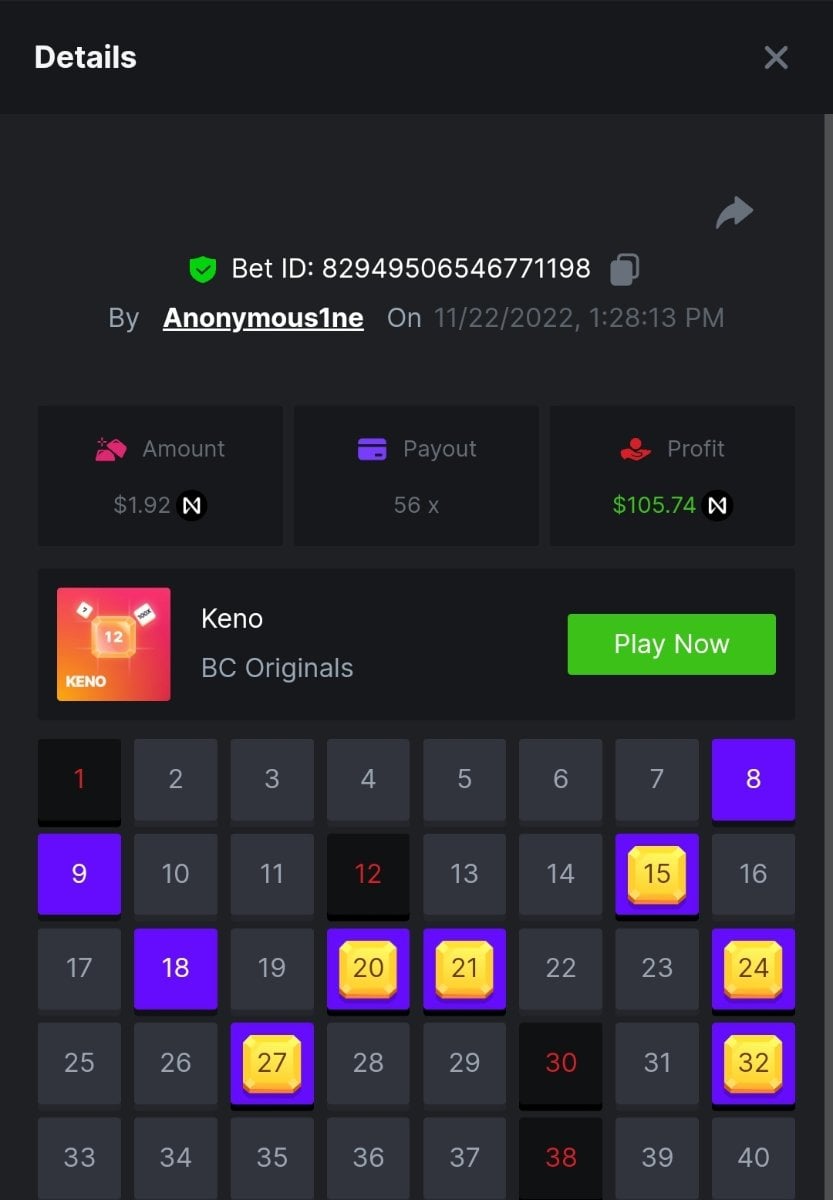Click the Play Now button
This screenshot has height=1200, width=833.
point(672,644)
